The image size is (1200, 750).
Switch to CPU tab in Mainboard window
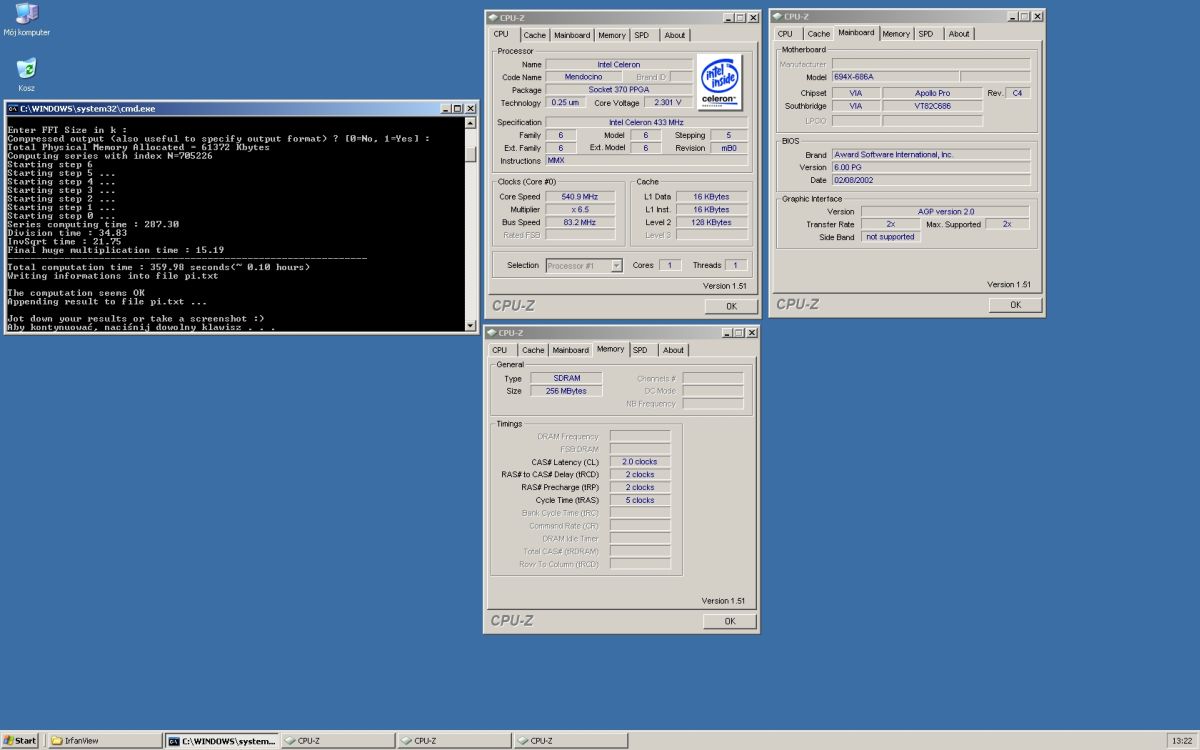tap(785, 34)
